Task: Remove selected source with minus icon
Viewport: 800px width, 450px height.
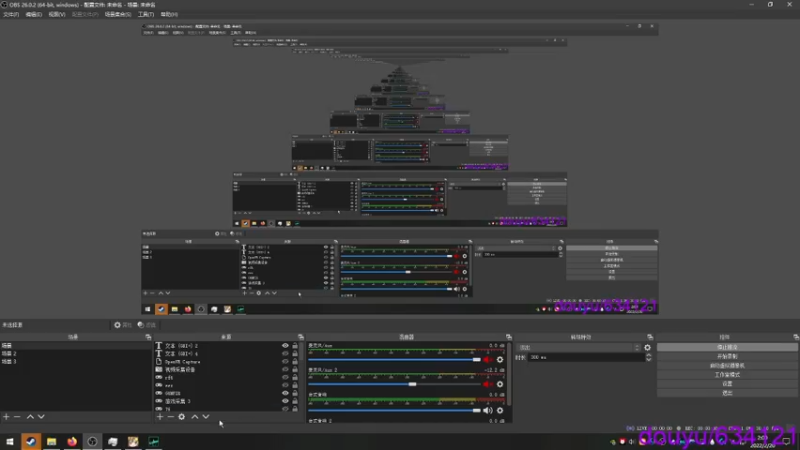Action: tap(171, 417)
